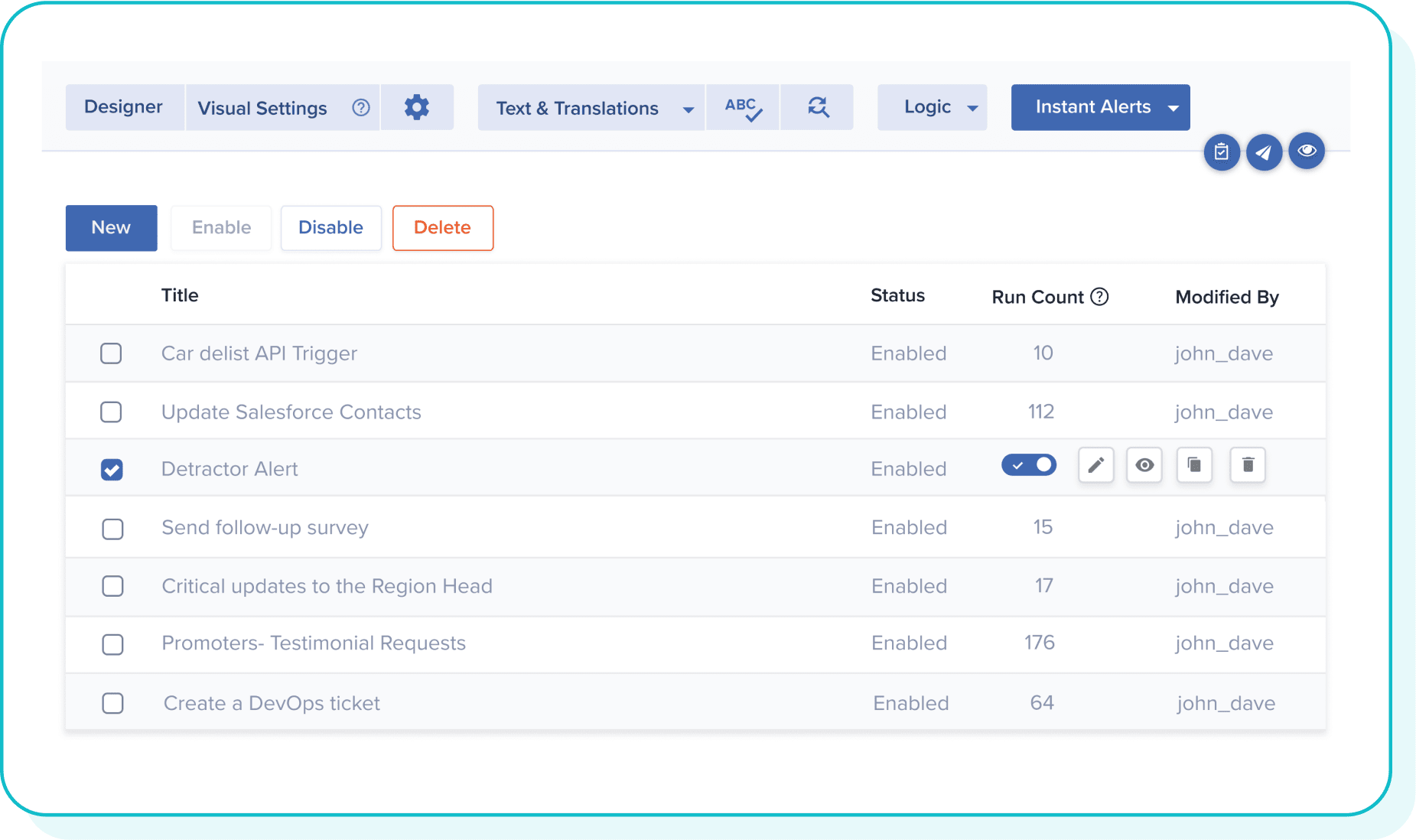Screen dimensions: 1416x840
Task: Click the Title column header
Action: coord(180,295)
